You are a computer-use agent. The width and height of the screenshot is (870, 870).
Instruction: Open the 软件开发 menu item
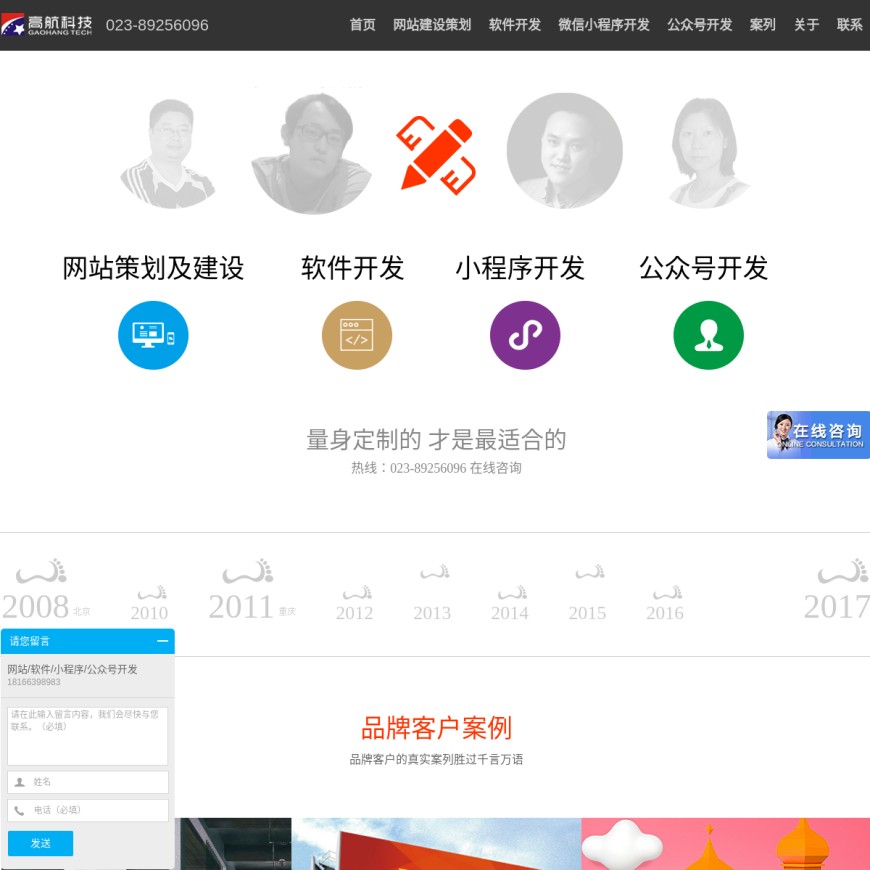tap(514, 25)
